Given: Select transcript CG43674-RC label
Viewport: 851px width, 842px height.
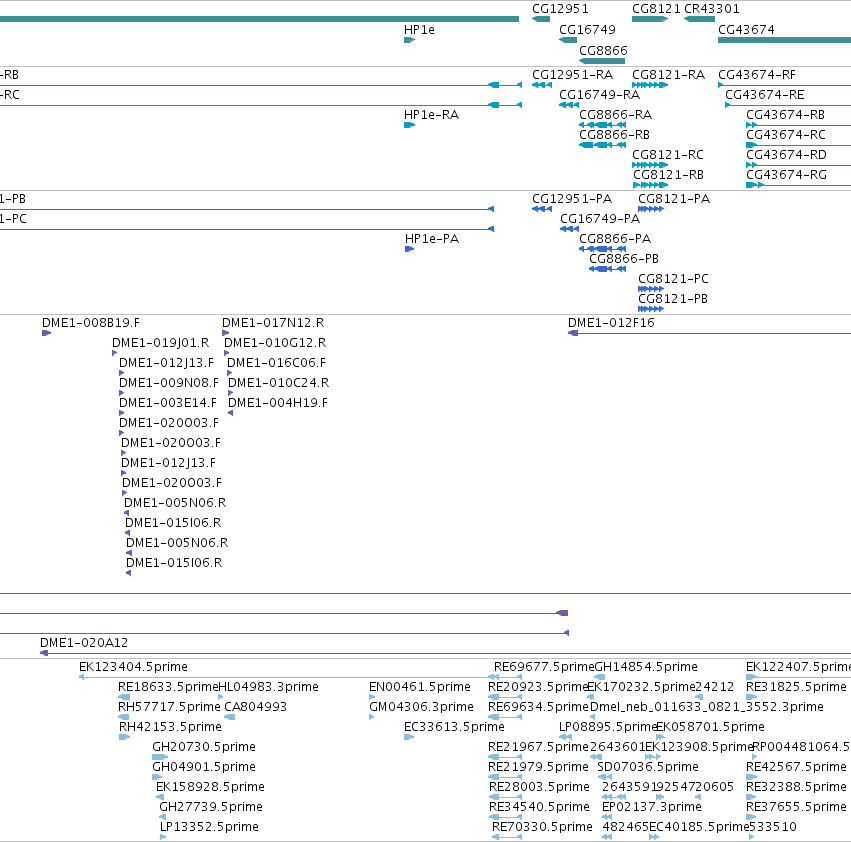Looking at the screenshot, I should [786, 135].
